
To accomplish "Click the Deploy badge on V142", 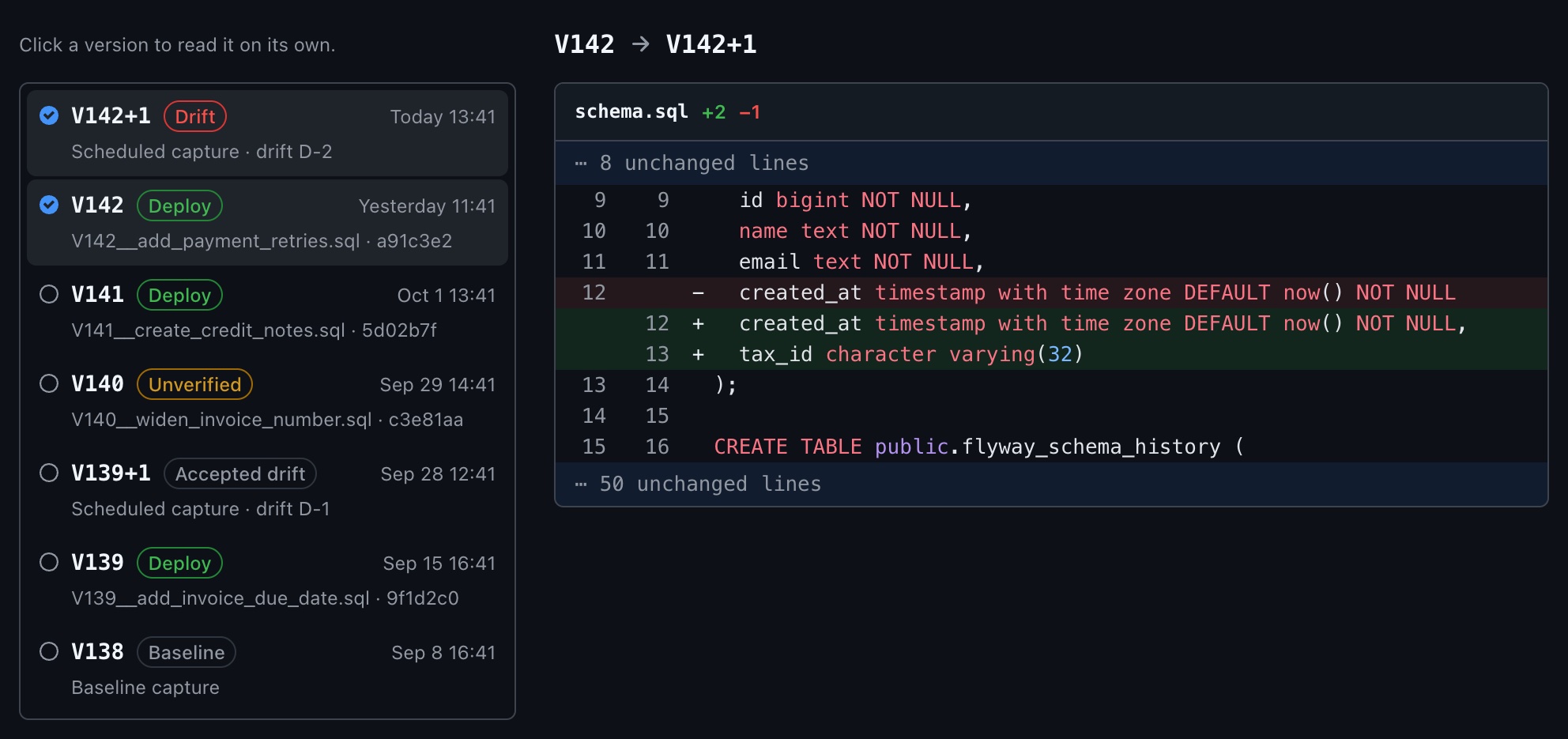I will pyautogui.click(x=179, y=205).
